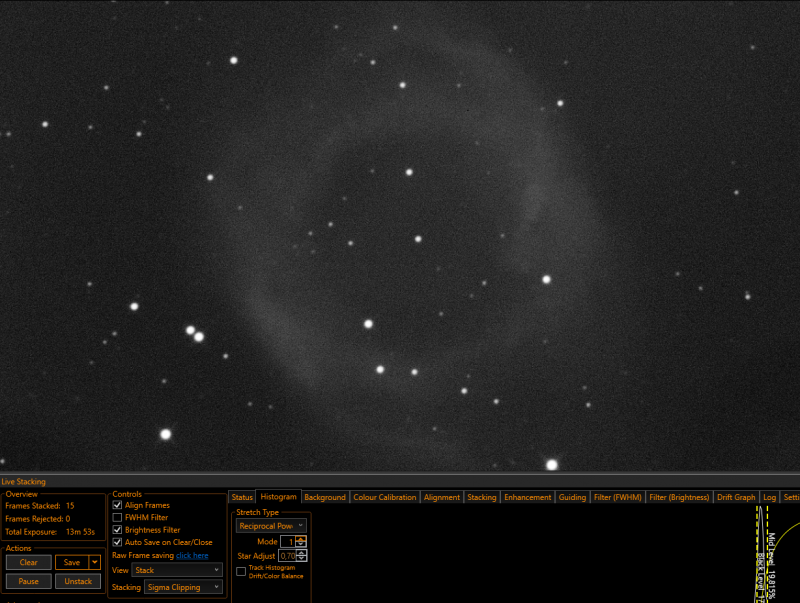Increase the Mode value with up arrow
Screen dimensions: 800x603
coord(301,539)
